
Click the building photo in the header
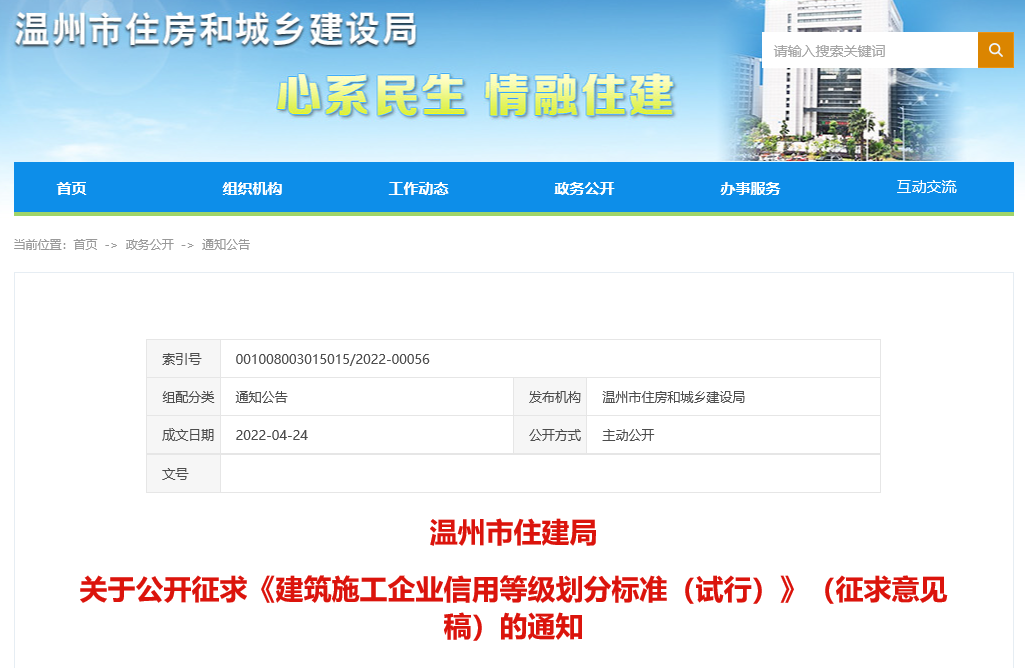(x=830, y=110)
